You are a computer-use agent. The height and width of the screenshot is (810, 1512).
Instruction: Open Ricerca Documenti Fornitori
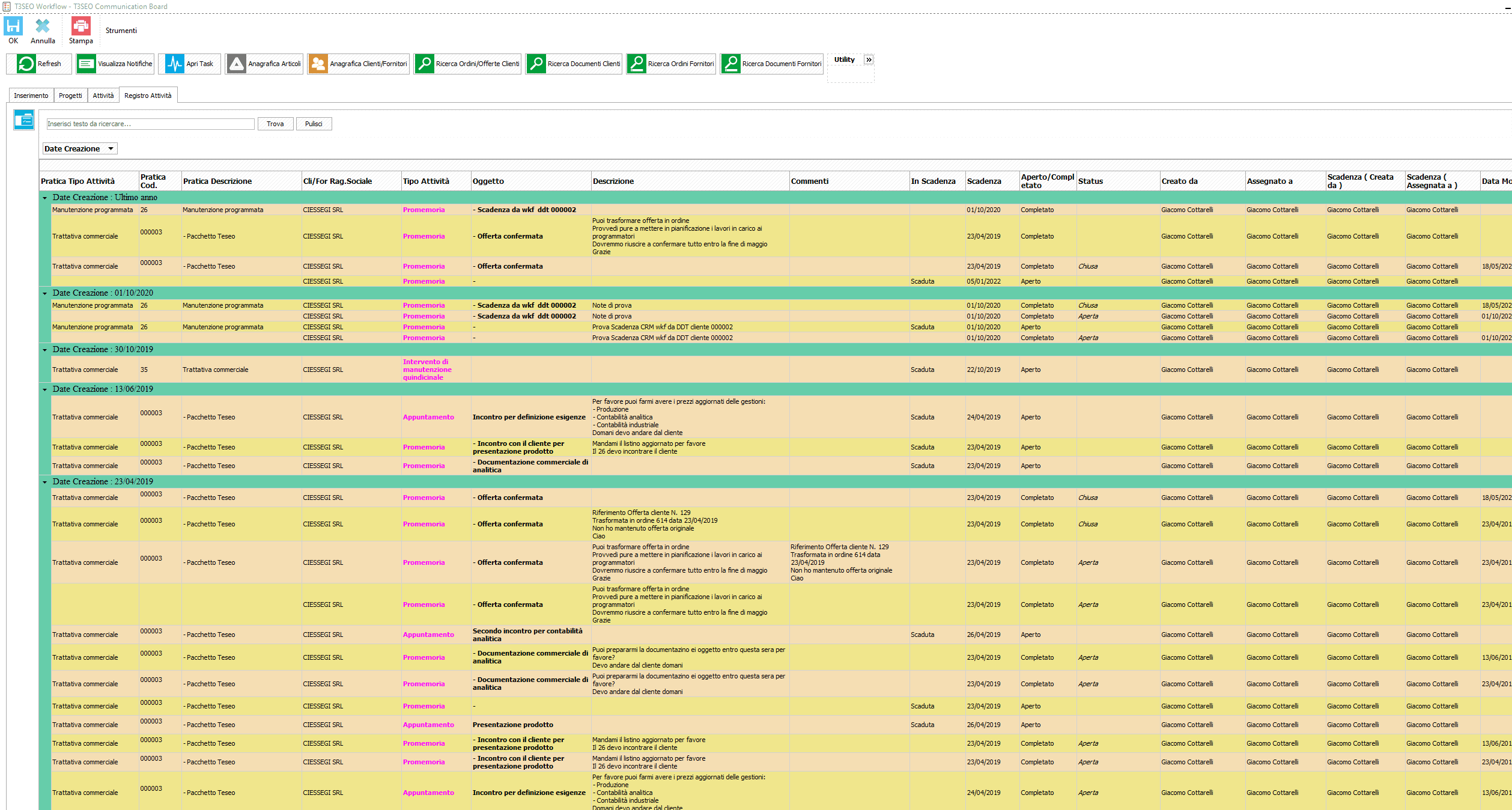(x=772, y=64)
